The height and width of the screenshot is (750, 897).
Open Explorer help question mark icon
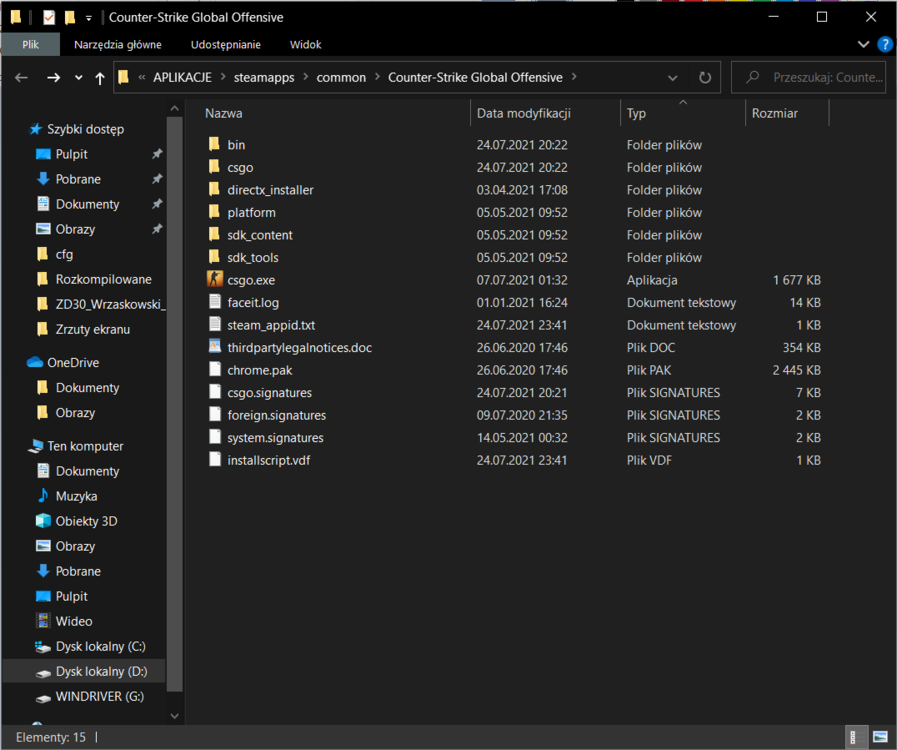pyautogui.click(x=885, y=45)
